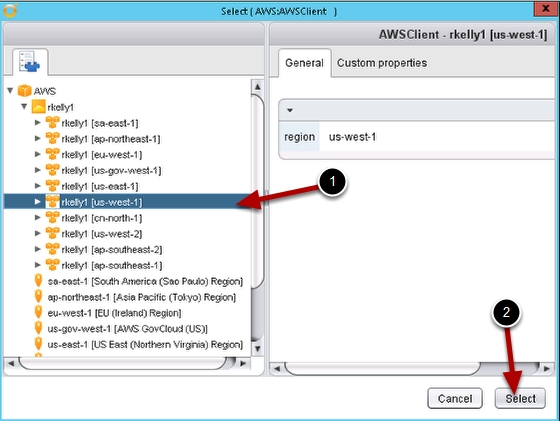Click the eu-west-1 Ireland region pin icon
The width and height of the screenshot is (560, 421).
pos(39,312)
